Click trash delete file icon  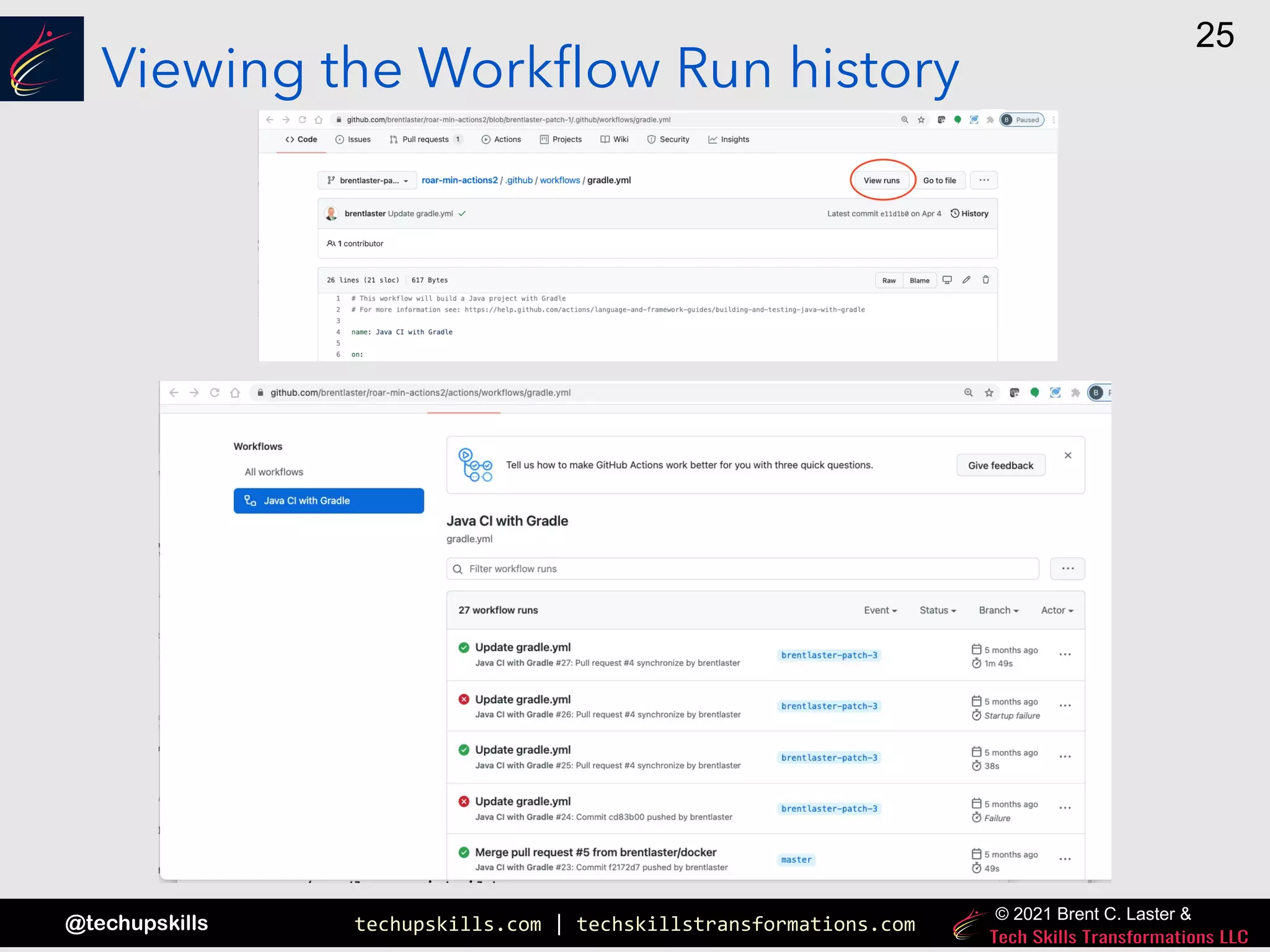pos(985,280)
